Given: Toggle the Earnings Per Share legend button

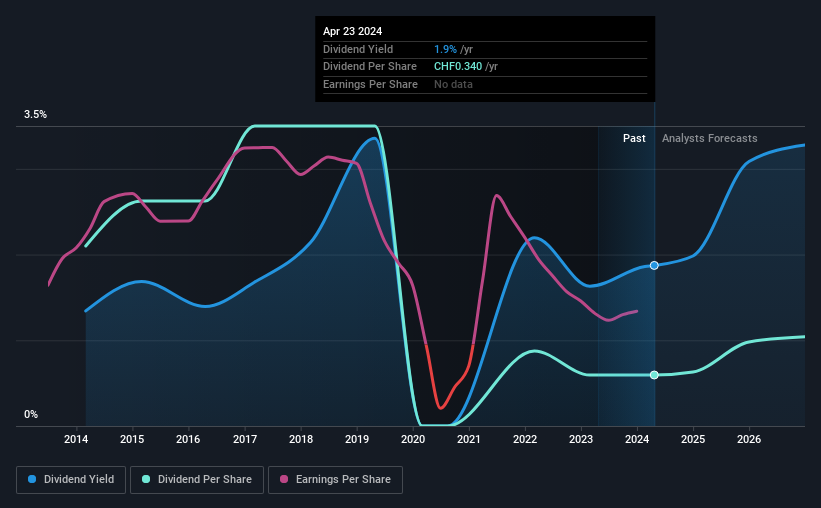Looking at the screenshot, I should [335, 480].
